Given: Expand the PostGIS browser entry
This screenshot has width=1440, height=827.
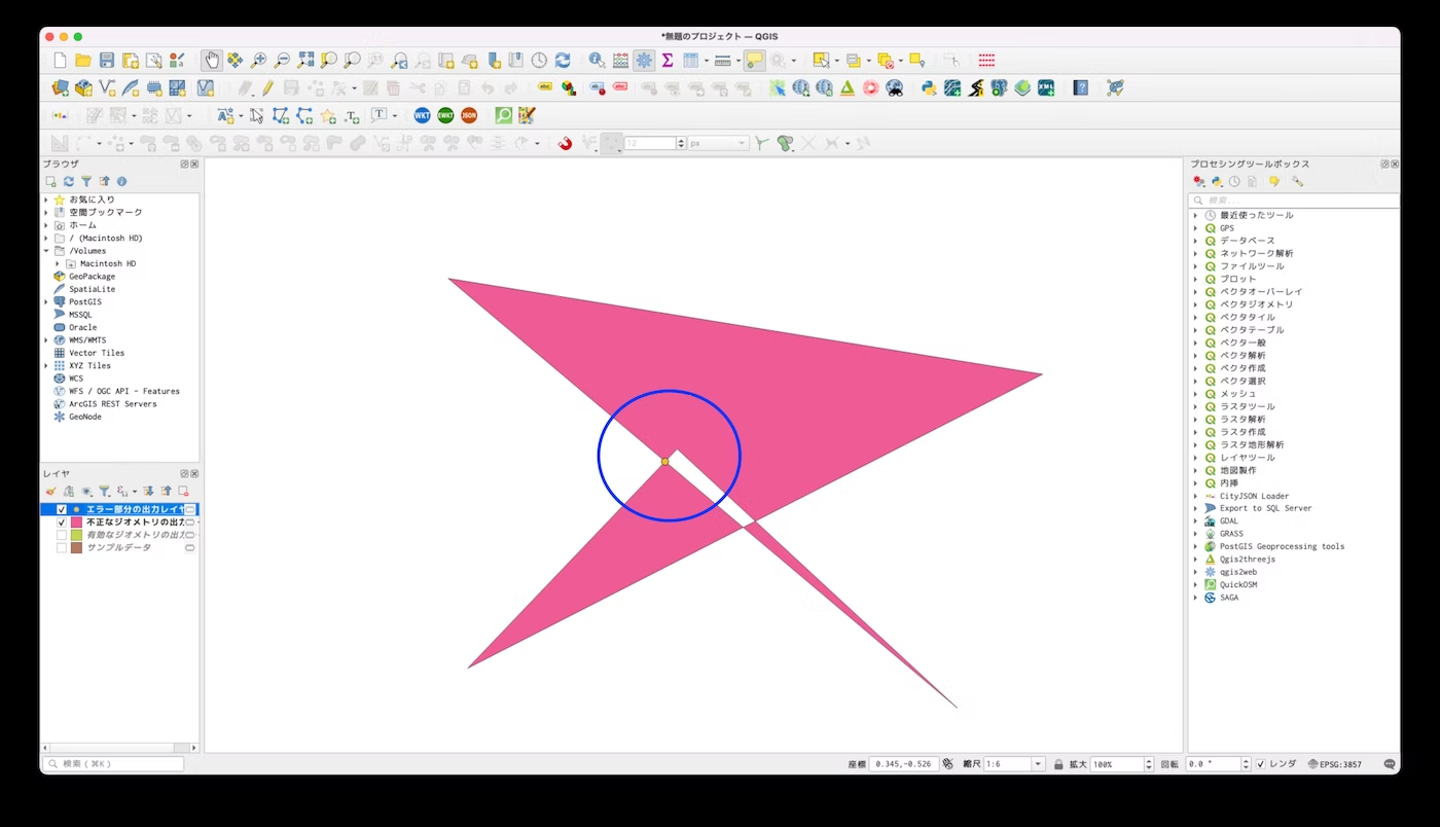Looking at the screenshot, I should tap(46, 302).
